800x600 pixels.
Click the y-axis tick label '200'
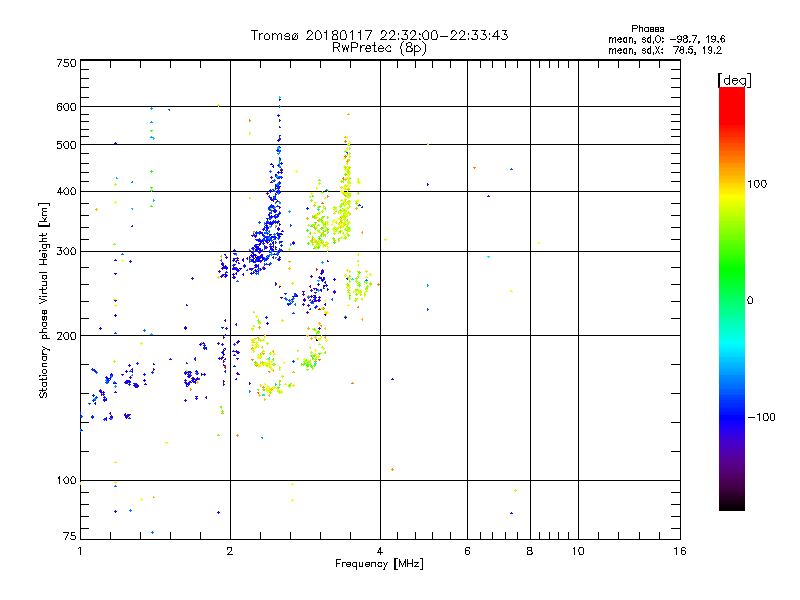pyautogui.click(x=66, y=336)
